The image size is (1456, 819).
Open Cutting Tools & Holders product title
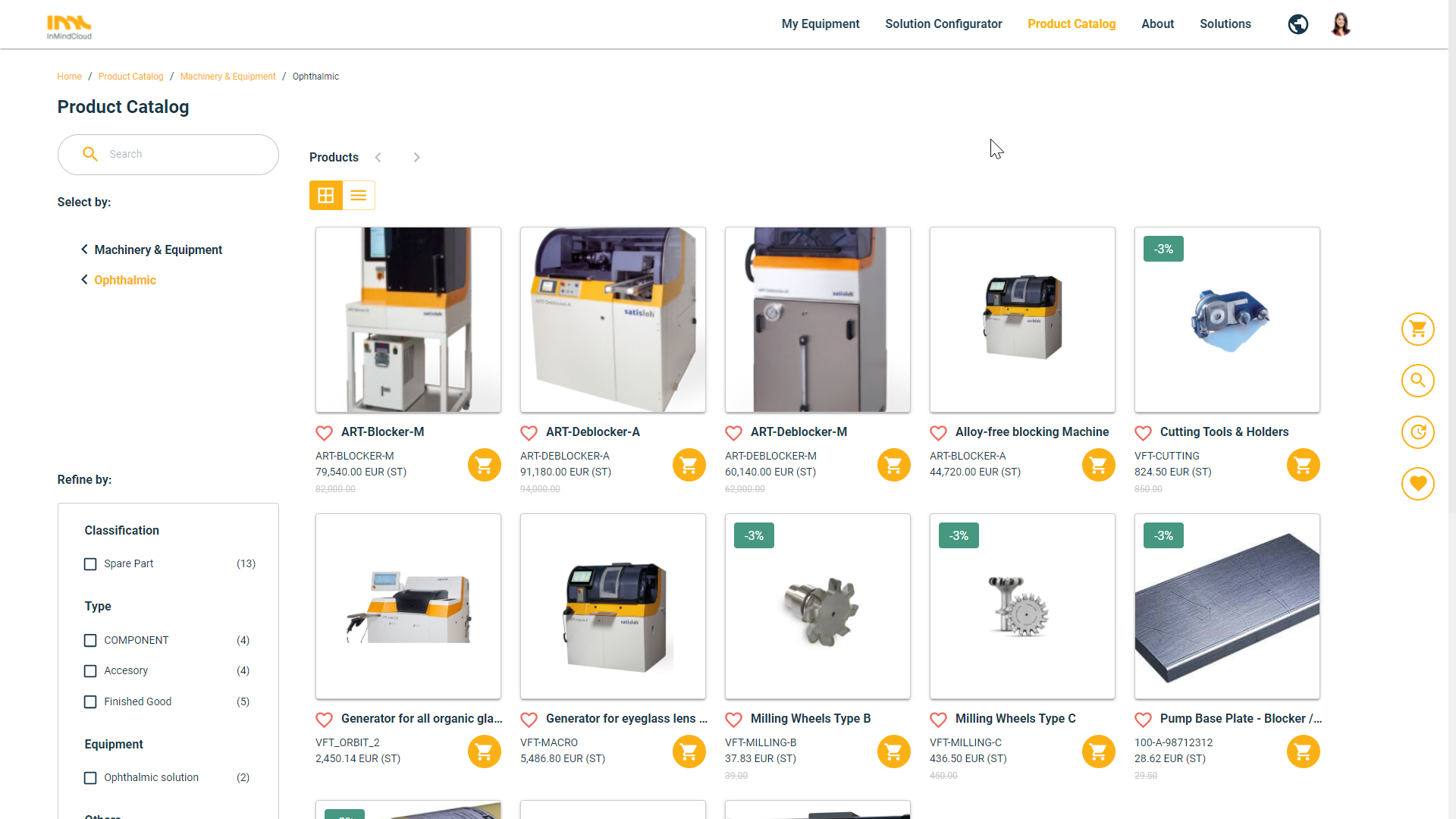[1224, 432]
